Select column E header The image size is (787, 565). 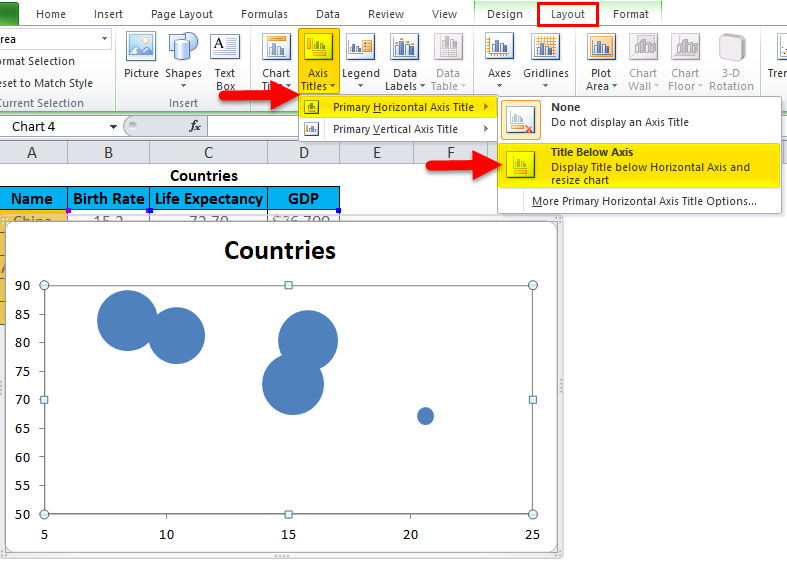click(x=376, y=153)
